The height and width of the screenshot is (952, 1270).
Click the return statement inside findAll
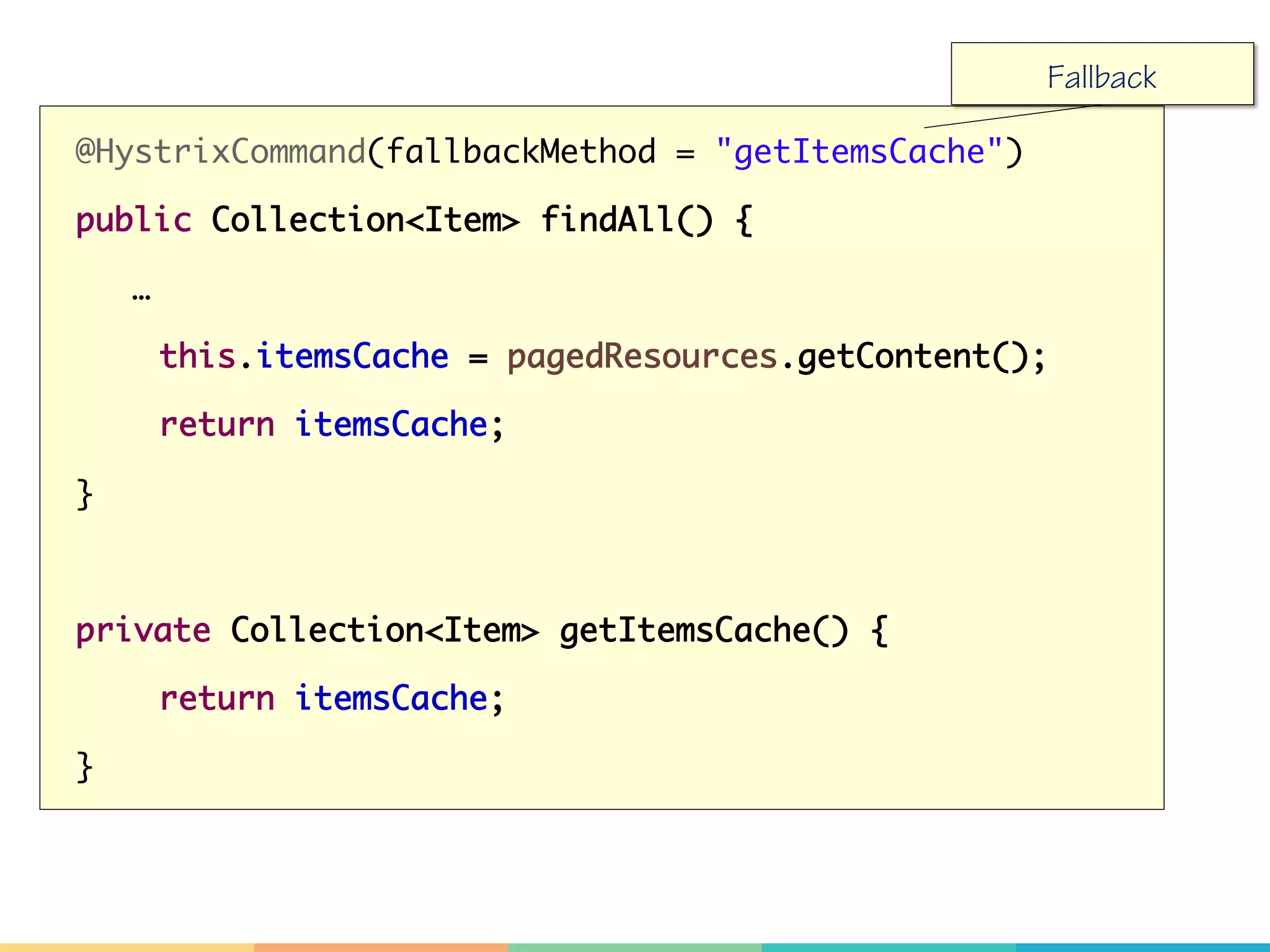click(332, 425)
